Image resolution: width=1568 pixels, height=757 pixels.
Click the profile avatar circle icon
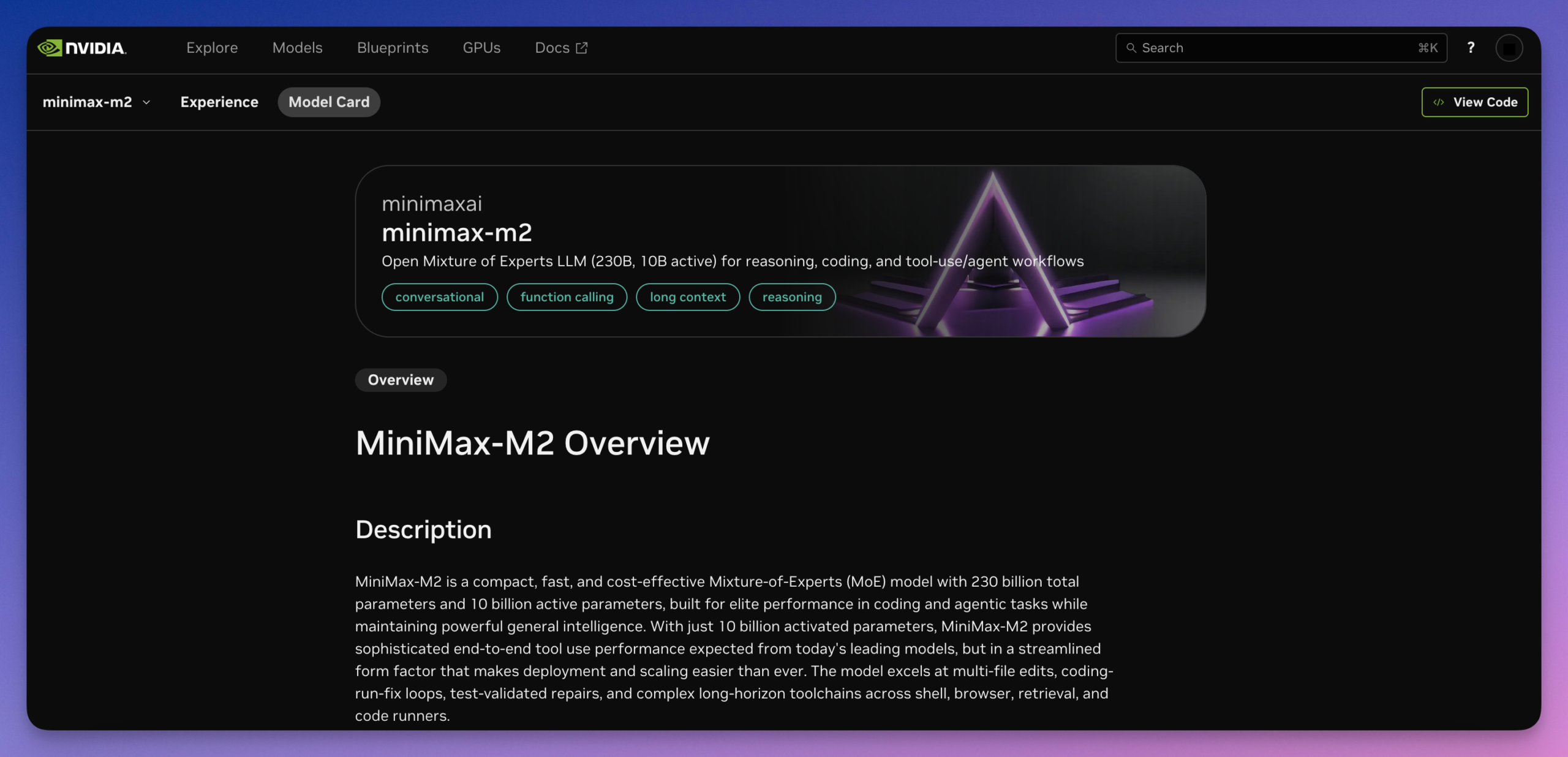click(x=1509, y=47)
